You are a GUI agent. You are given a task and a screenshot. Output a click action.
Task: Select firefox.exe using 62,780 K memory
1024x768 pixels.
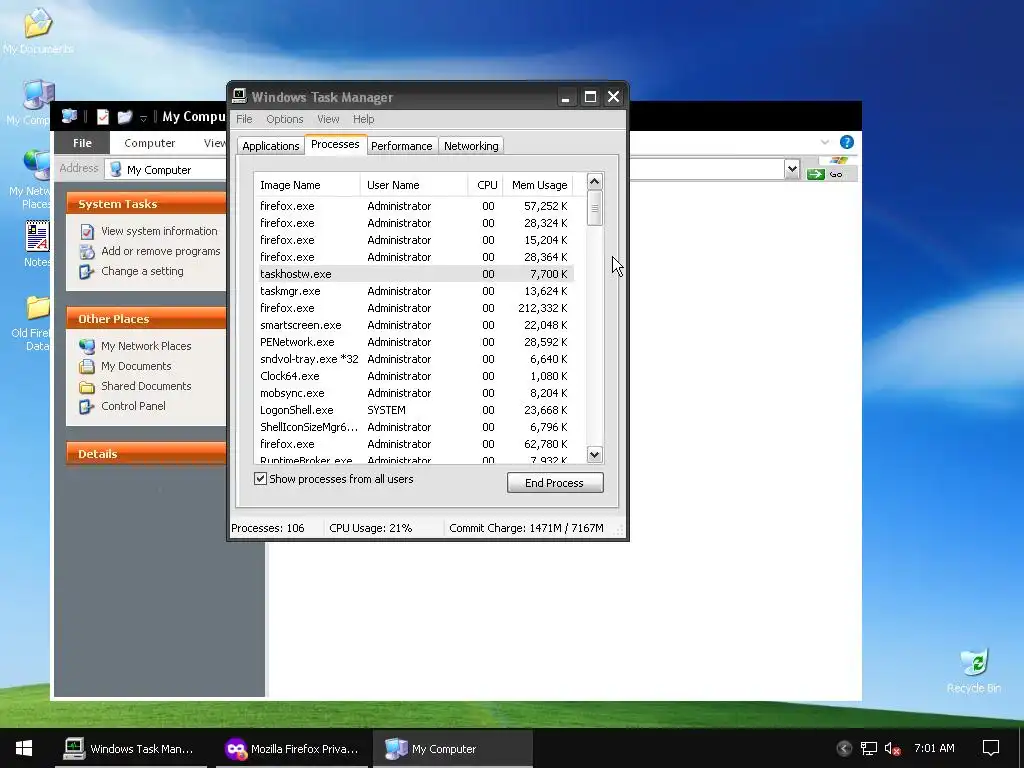(x=414, y=443)
